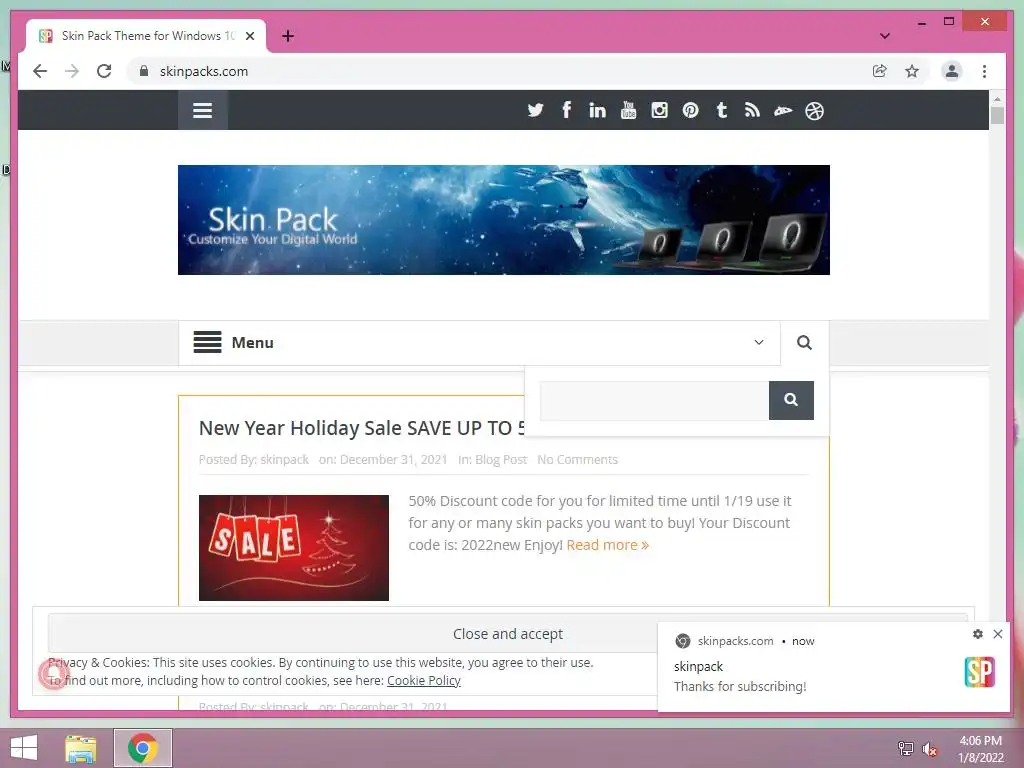Select the Skin Pack Theme tab
The height and width of the screenshot is (768, 1024).
(x=146, y=36)
